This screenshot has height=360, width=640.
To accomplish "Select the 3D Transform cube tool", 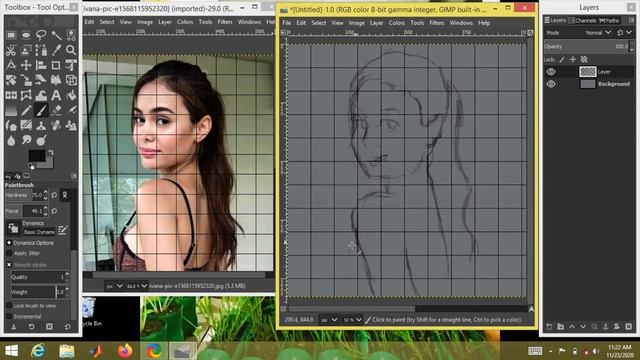I will coord(71,80).
